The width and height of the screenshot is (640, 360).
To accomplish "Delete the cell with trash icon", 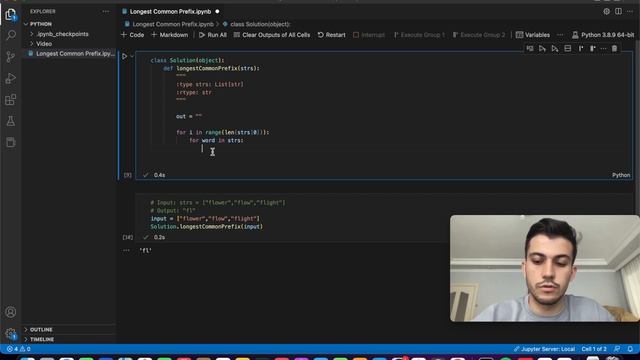I will [x=614, y=49].
